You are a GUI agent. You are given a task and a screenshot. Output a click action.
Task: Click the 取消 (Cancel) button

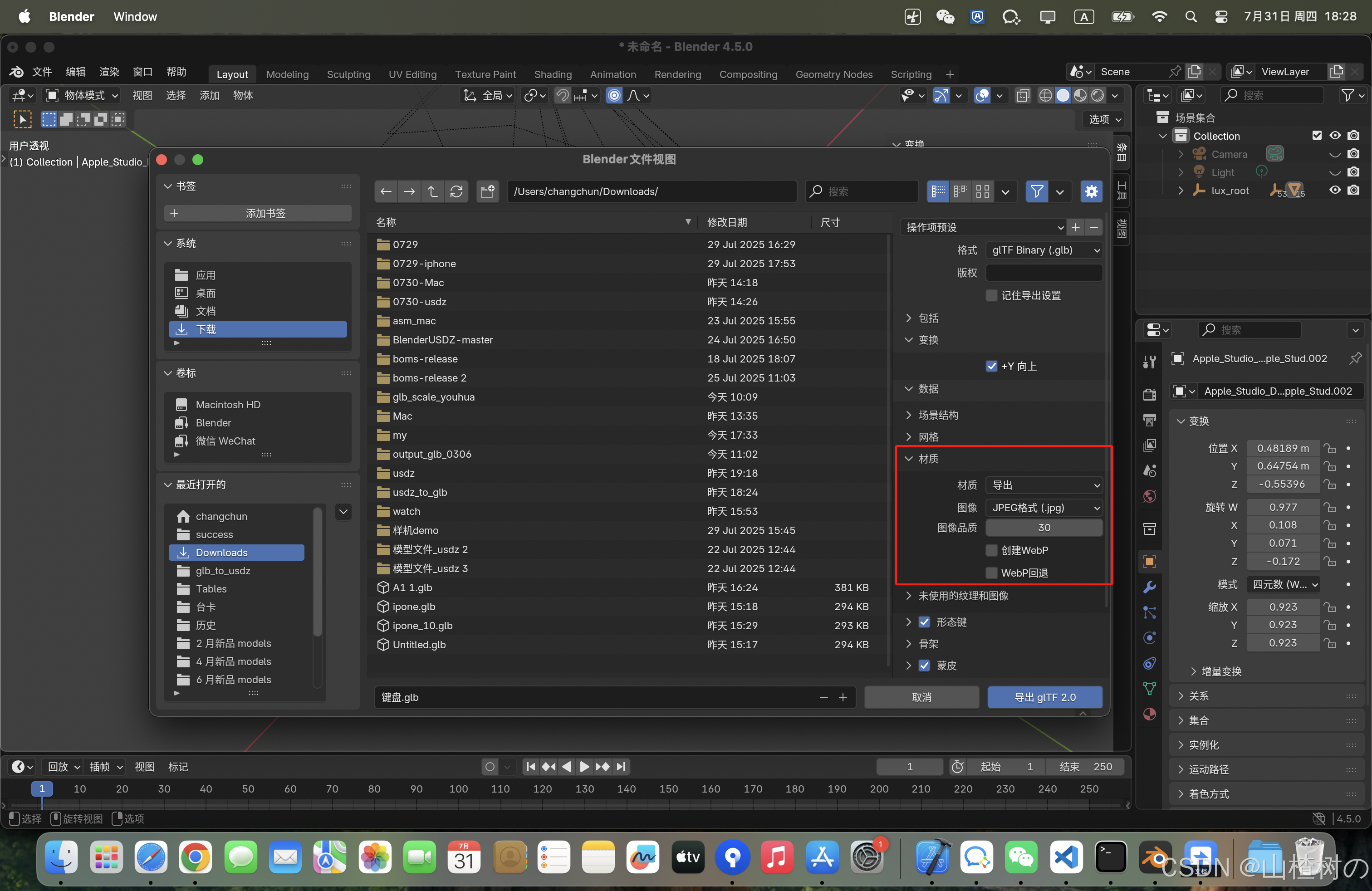pyautogui.click(x=921, y=697)
